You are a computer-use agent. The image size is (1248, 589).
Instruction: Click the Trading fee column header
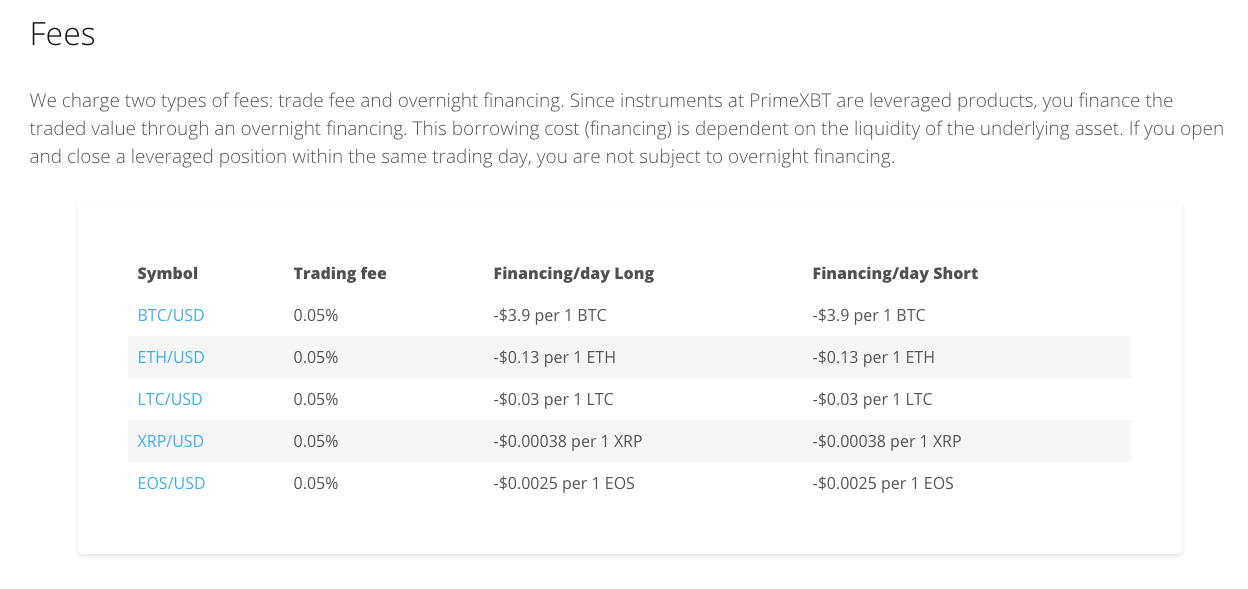tap(340, 273)
